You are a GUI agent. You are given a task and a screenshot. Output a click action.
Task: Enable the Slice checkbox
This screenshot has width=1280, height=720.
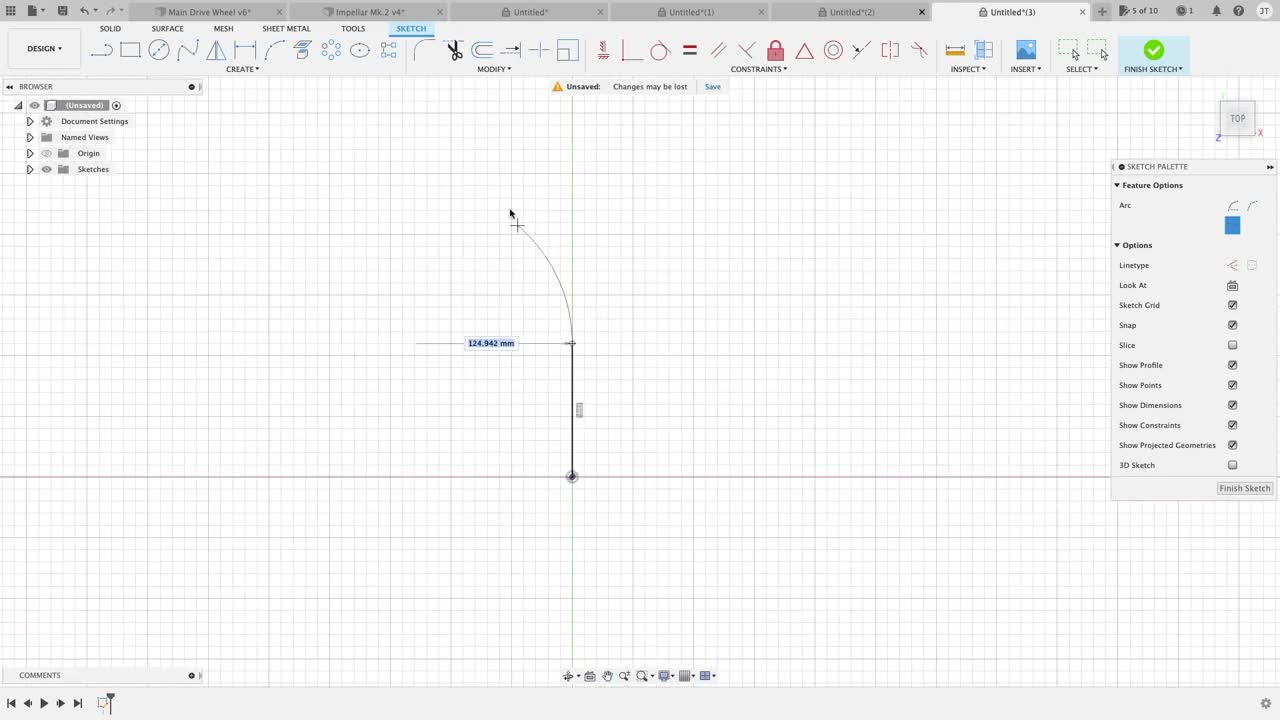click(x=1232, y=345)
